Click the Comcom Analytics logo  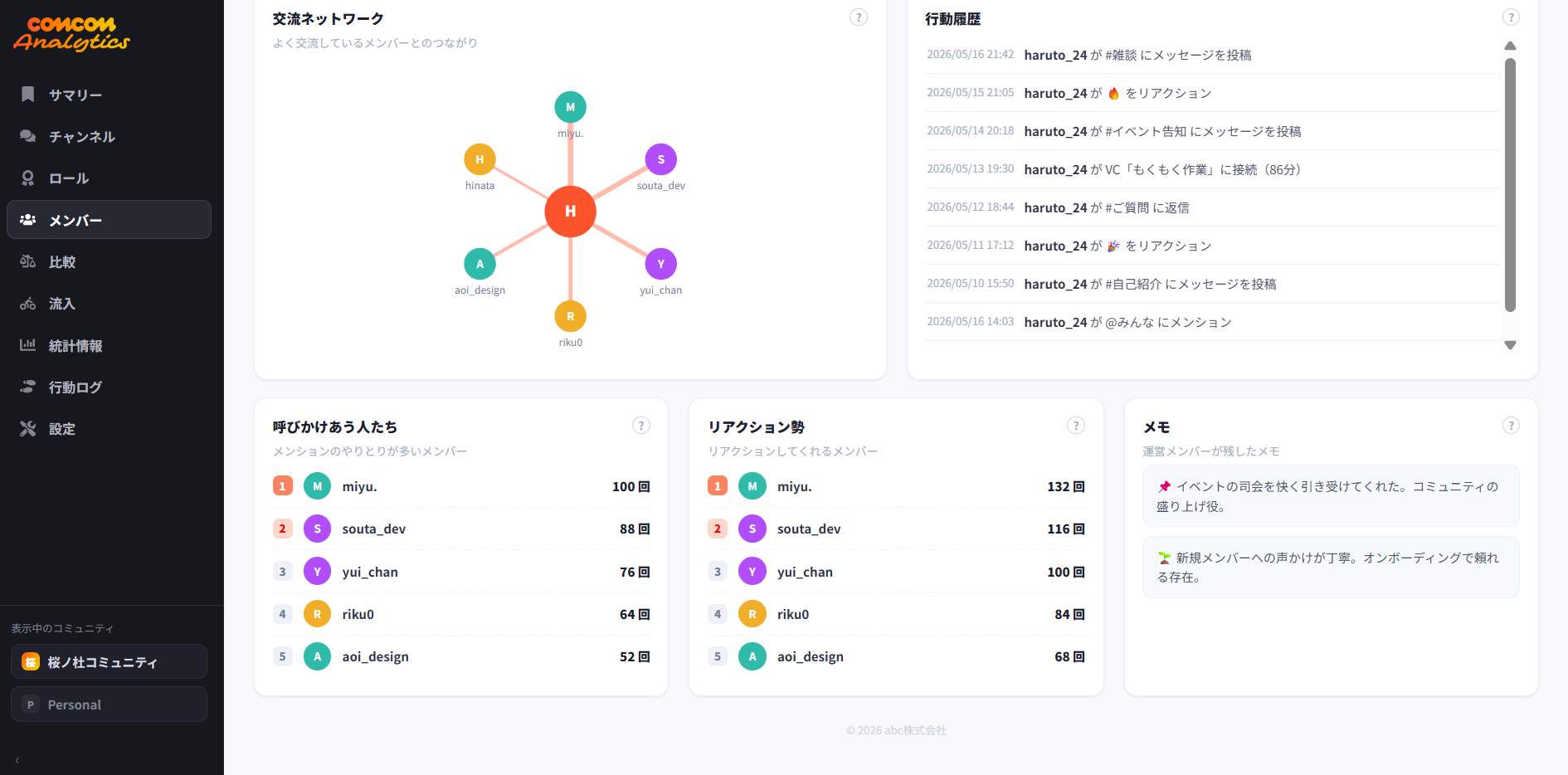[72, 34]
